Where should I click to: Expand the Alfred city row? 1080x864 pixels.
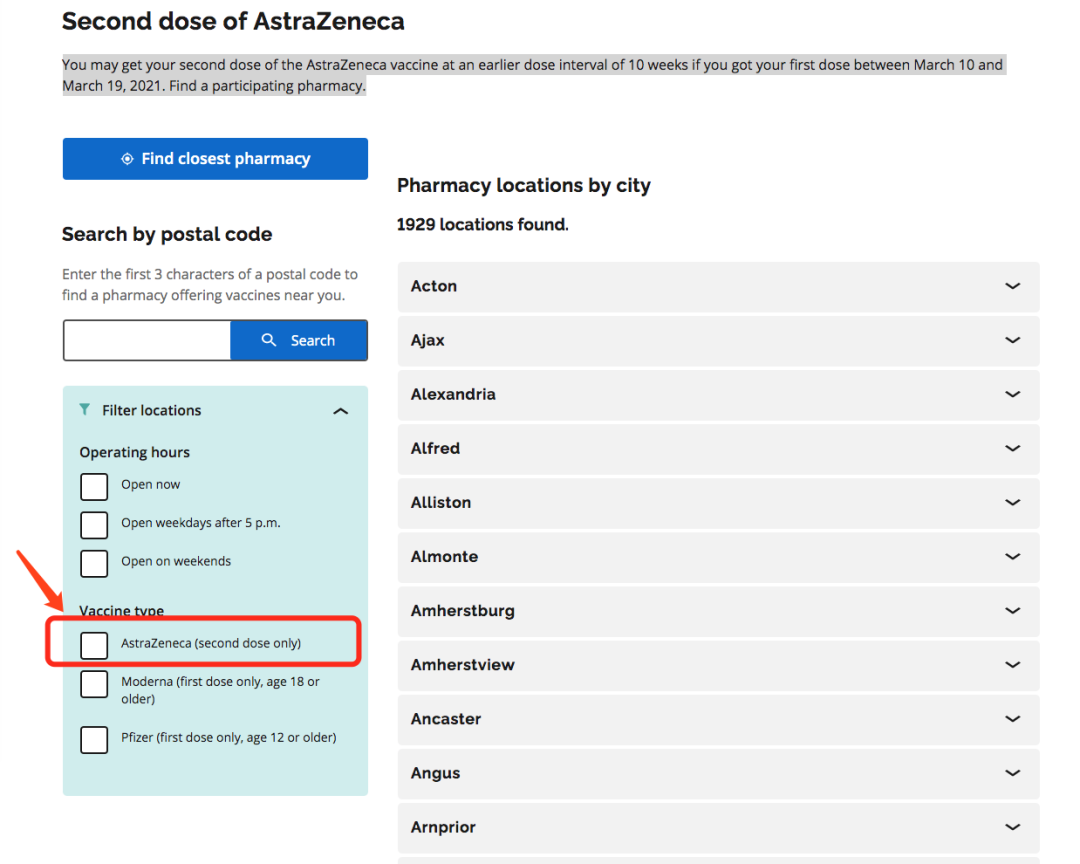(x=718, y=449)
